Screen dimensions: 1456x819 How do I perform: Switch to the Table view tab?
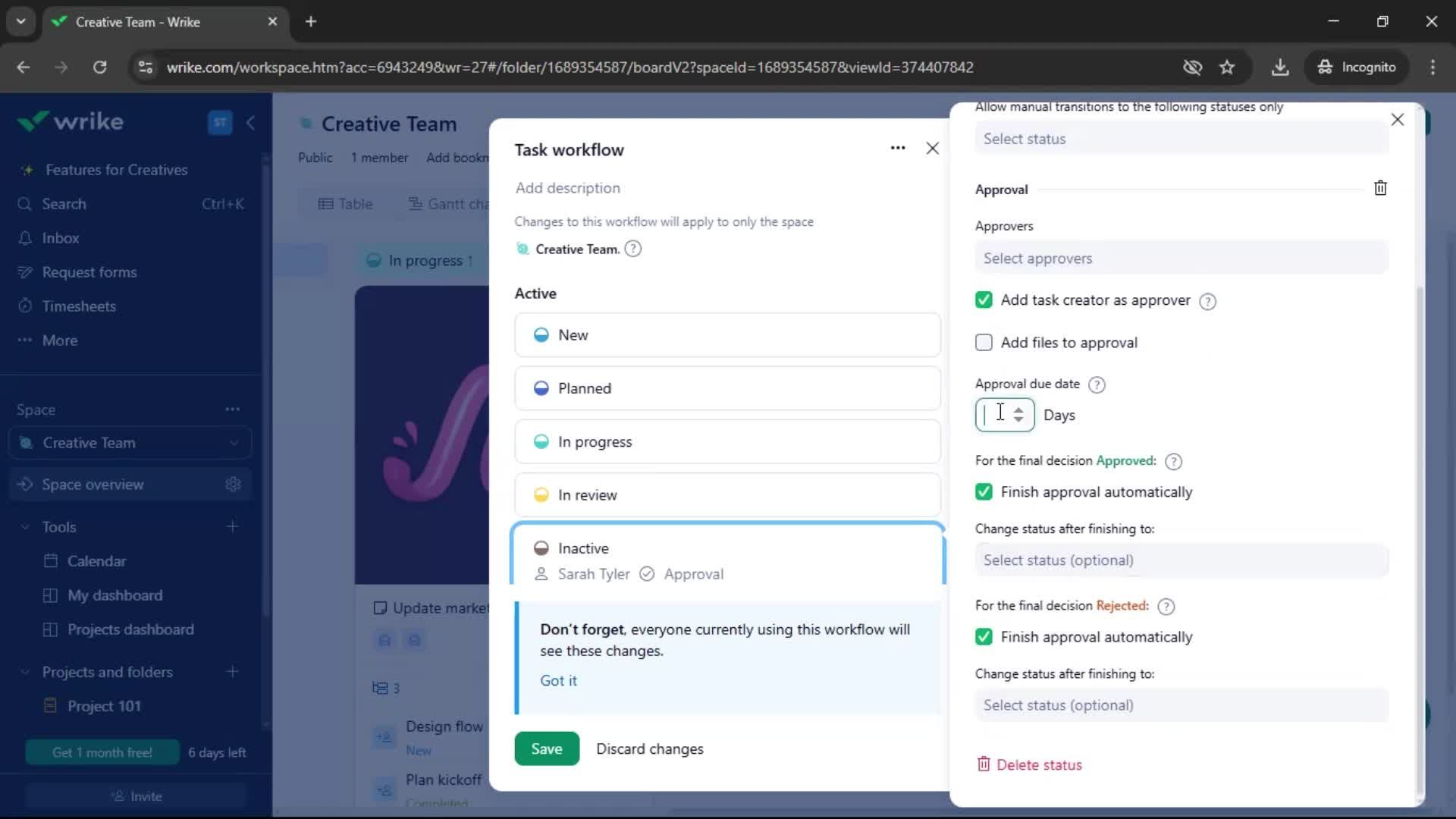[x=346, y=204]
